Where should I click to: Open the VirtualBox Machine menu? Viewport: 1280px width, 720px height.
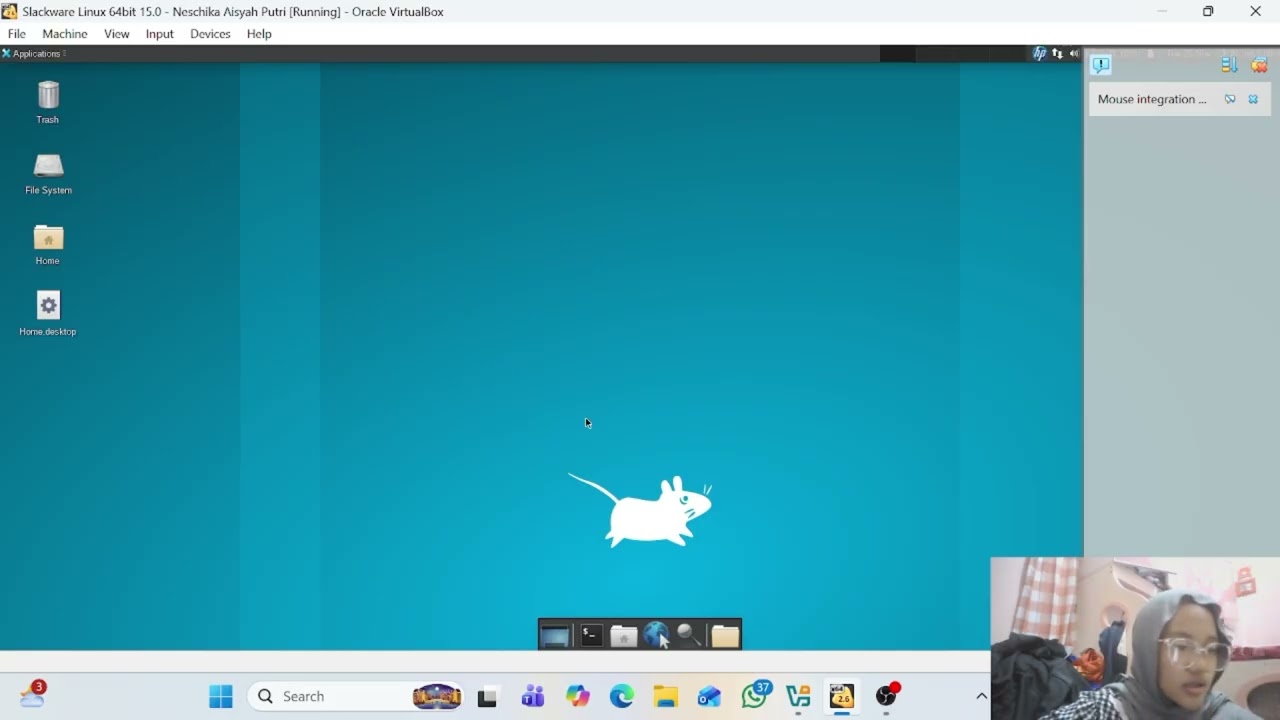(x=65, y=34)
